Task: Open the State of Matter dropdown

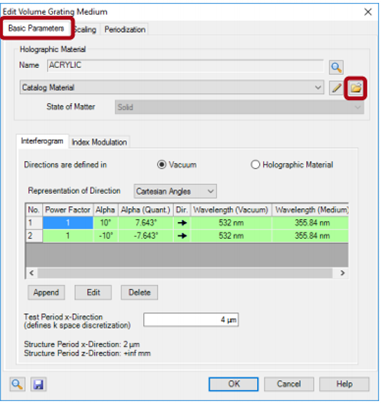Action: 239,107
